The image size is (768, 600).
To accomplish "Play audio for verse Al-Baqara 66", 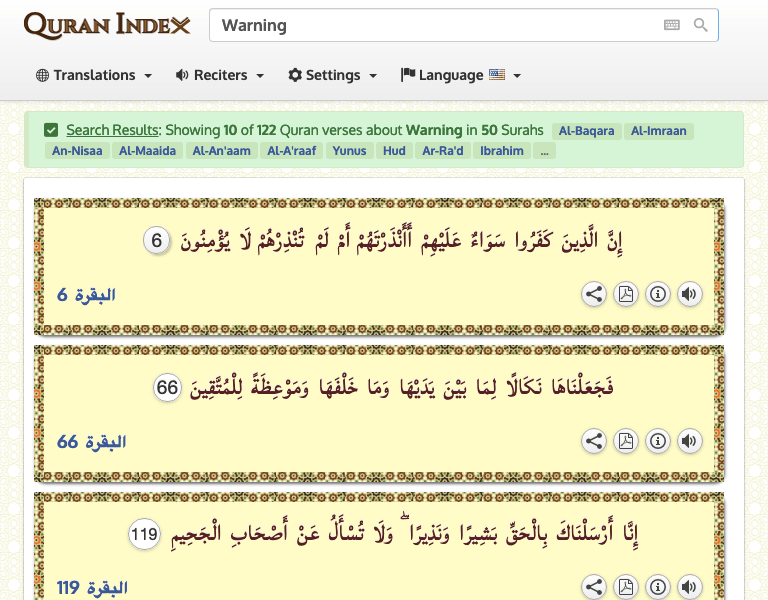I will [689, 441].
